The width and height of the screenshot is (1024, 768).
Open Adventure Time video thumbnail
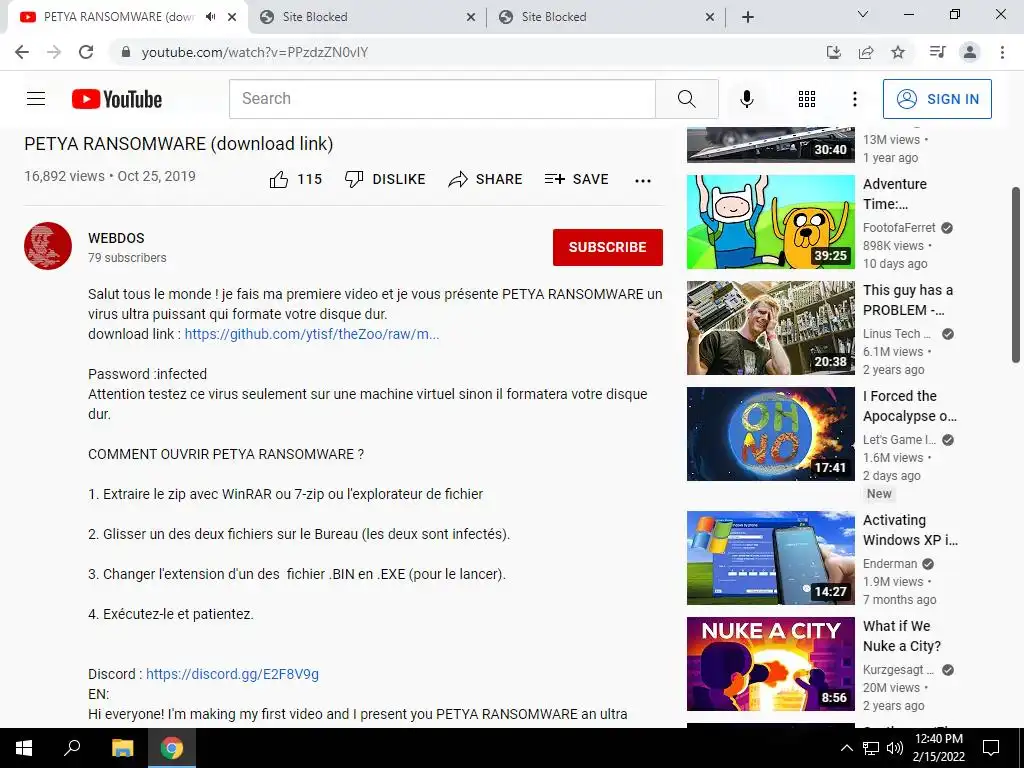pos(771,221)
